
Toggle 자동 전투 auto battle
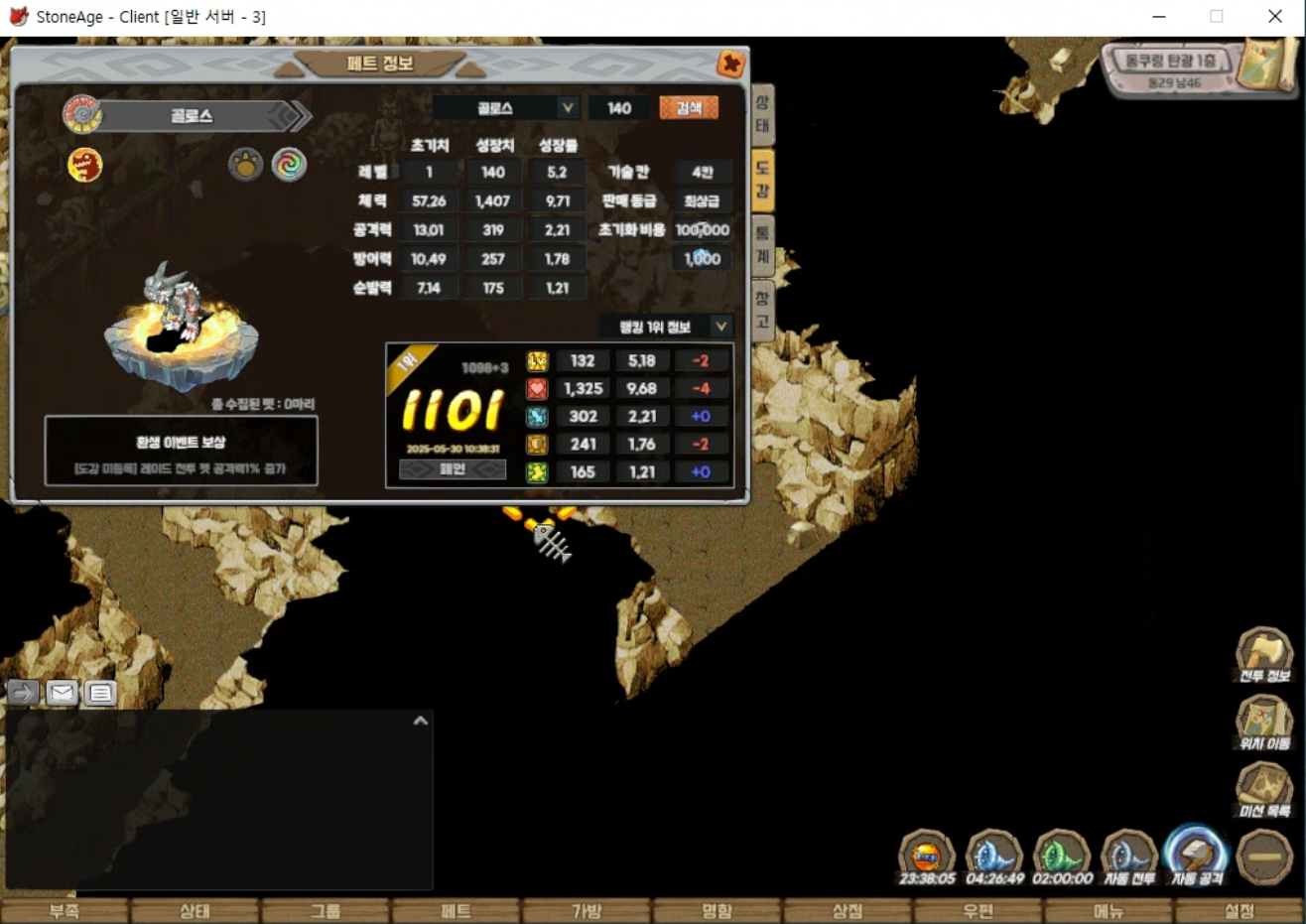pyautogui.click(x=1129, y=855)
